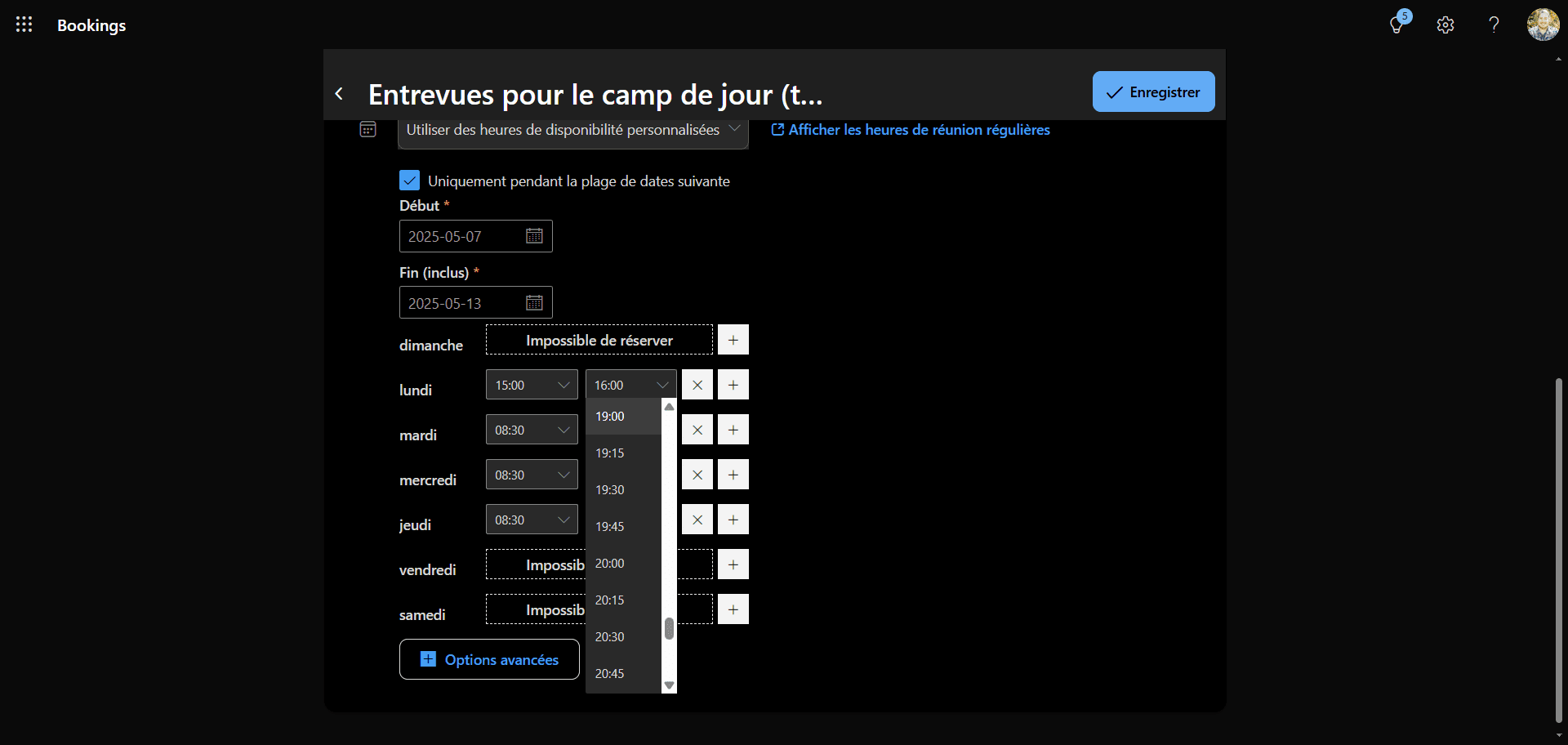Open the settings gear icon
Image resolution: width=1568 pixels, height=745 pixels.
pos(1445,25)
